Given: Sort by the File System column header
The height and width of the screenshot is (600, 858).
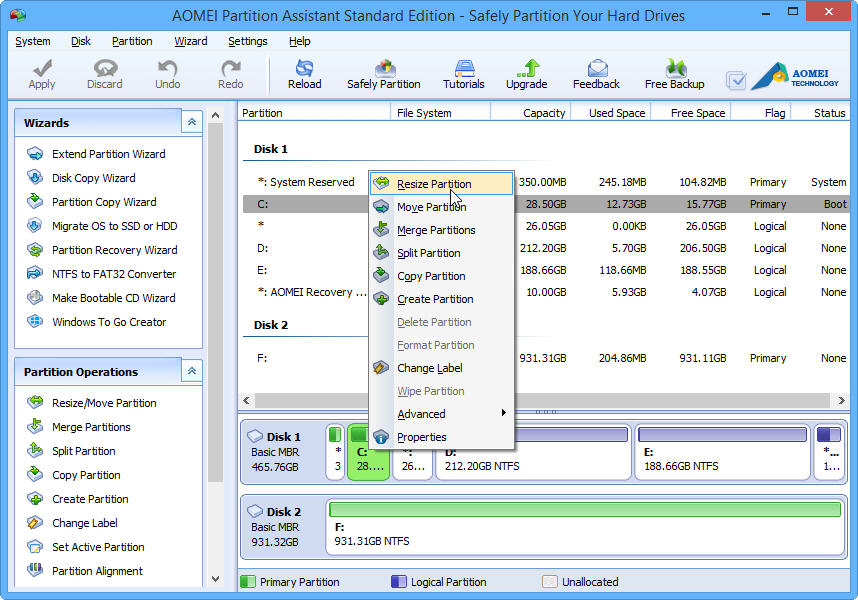Looking at the screenshot, I should click(440, 113).
